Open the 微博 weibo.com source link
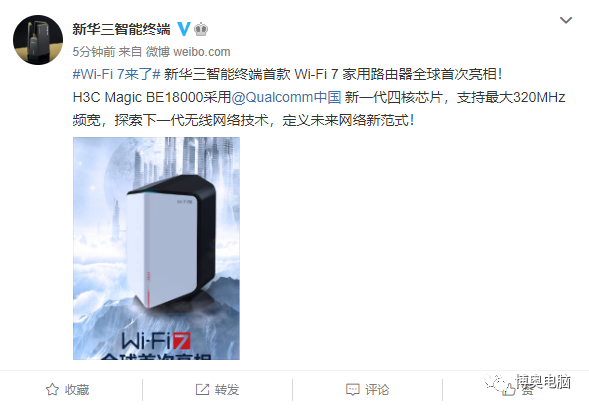The height and width of the screenshot is (408, 589). coord(188,52)
